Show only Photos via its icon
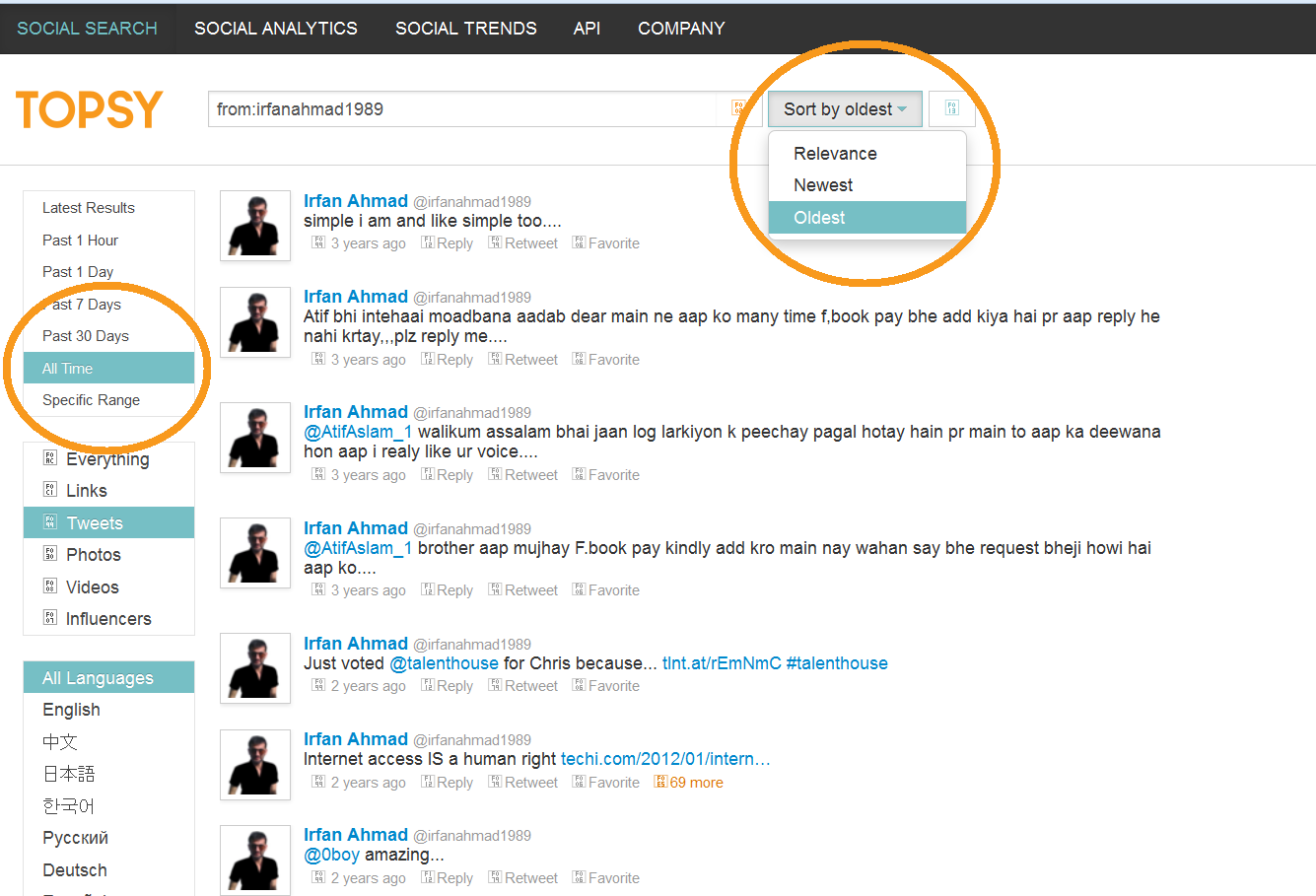Image resolution: width=1316 pixels, height=896 pixels. point(50,554)
